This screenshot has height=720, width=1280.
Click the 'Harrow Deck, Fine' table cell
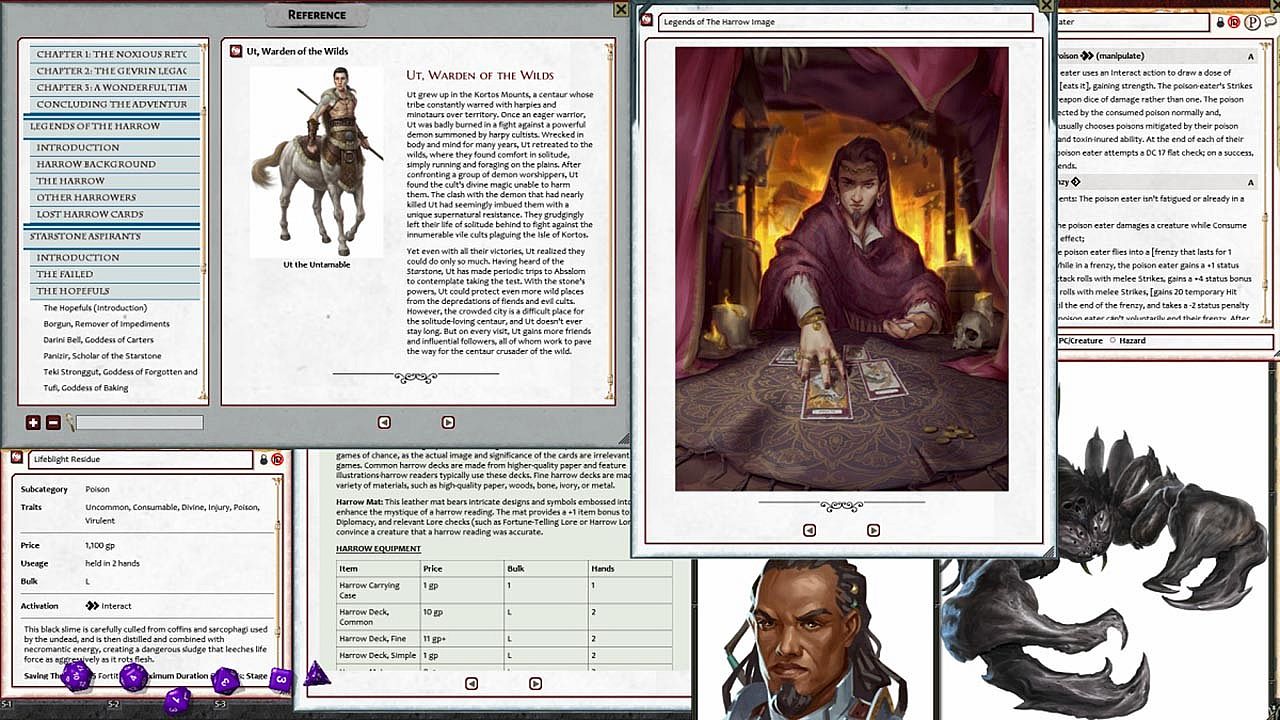pyautogui.click(x=377, y=638)
